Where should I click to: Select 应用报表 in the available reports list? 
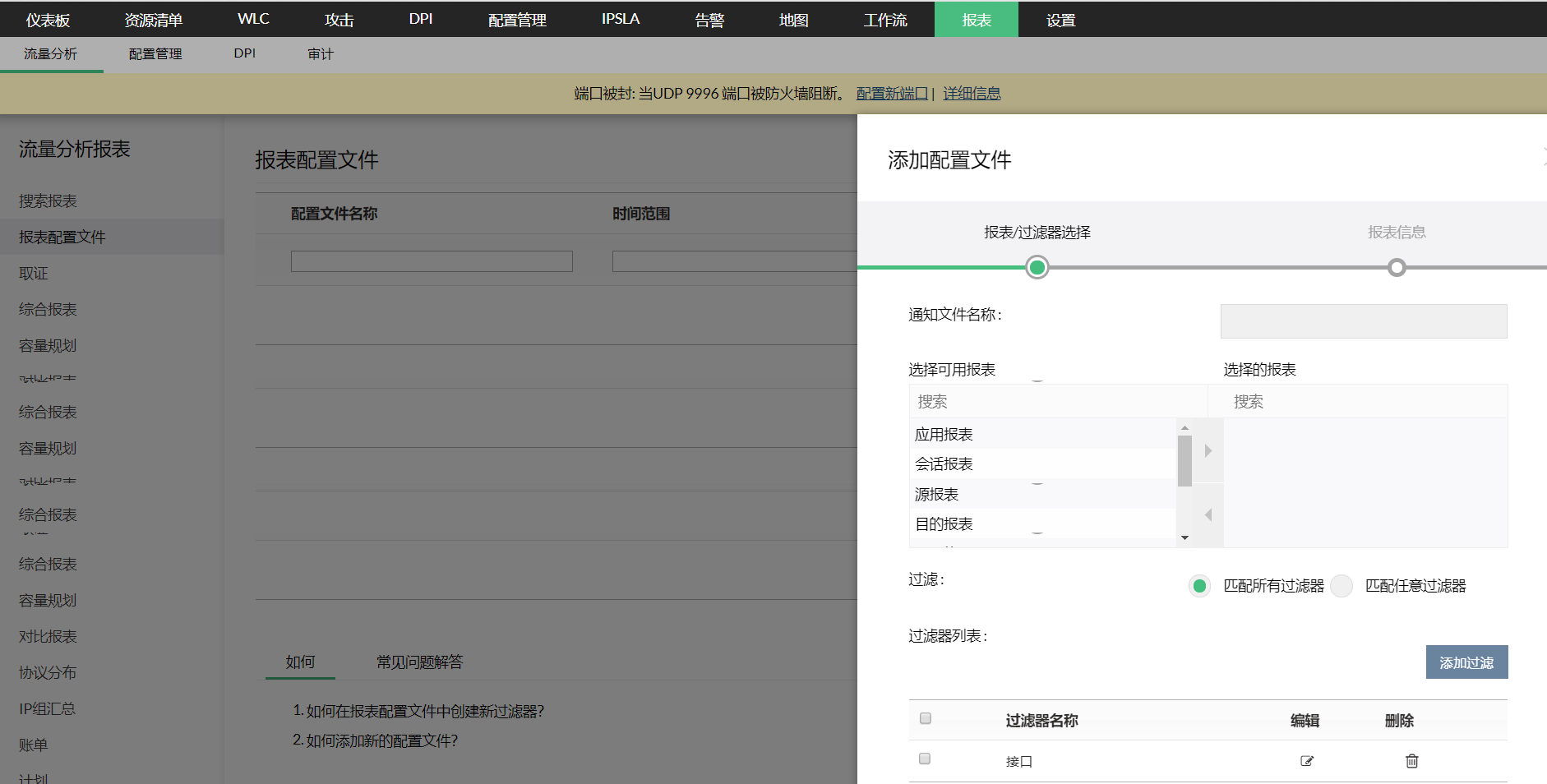[x=944, y=434]
